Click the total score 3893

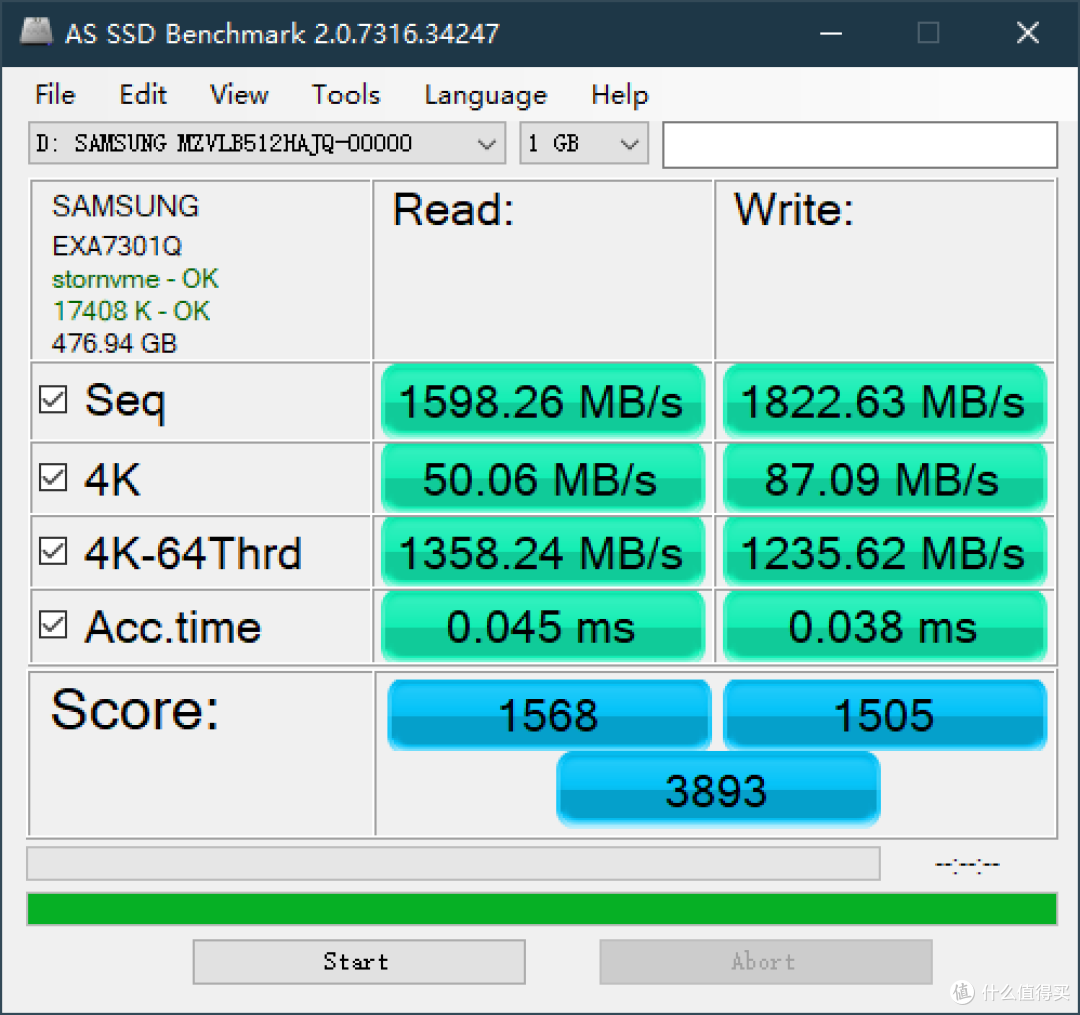(718, 789)
